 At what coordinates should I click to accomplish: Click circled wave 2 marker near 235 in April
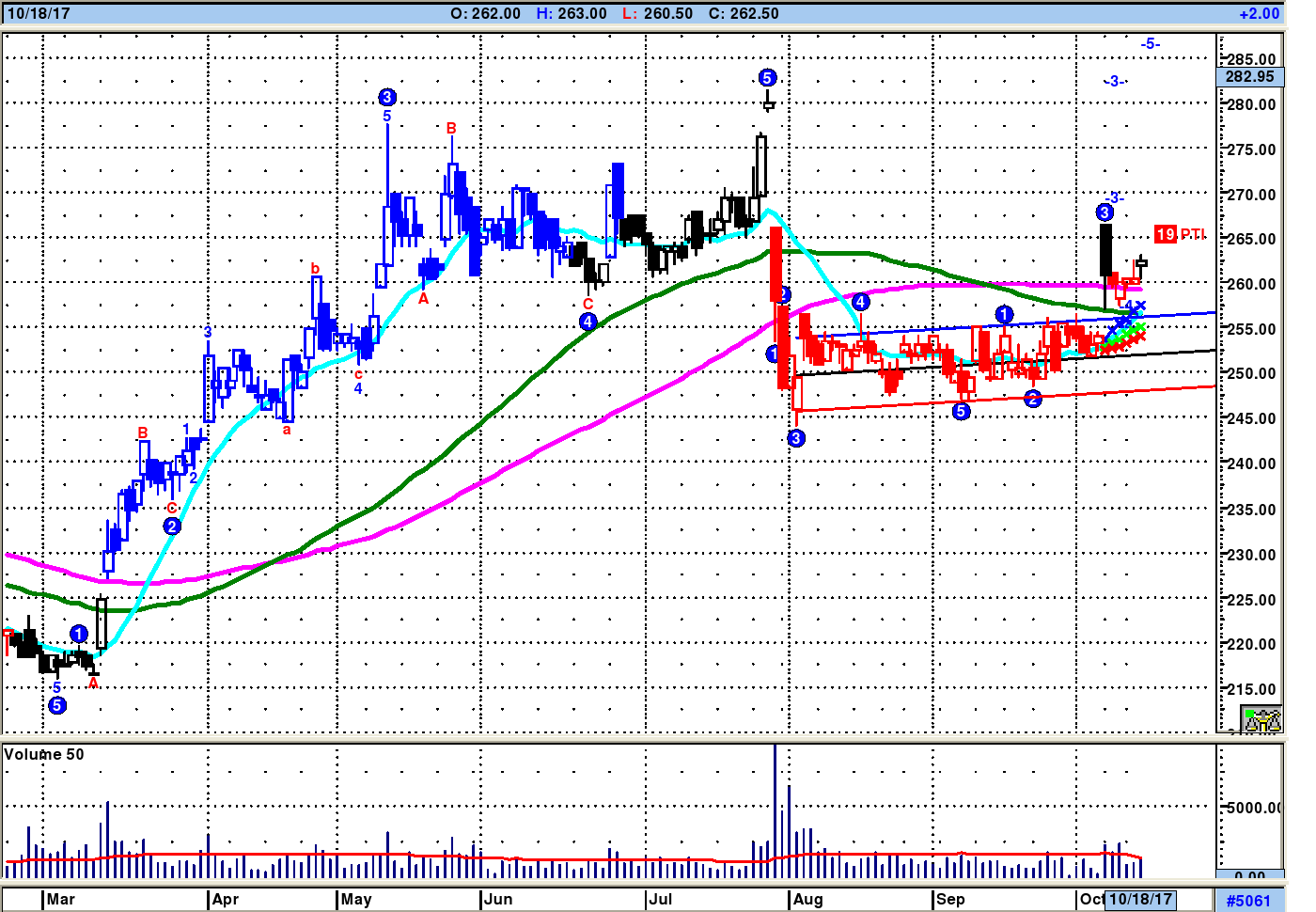172,527
